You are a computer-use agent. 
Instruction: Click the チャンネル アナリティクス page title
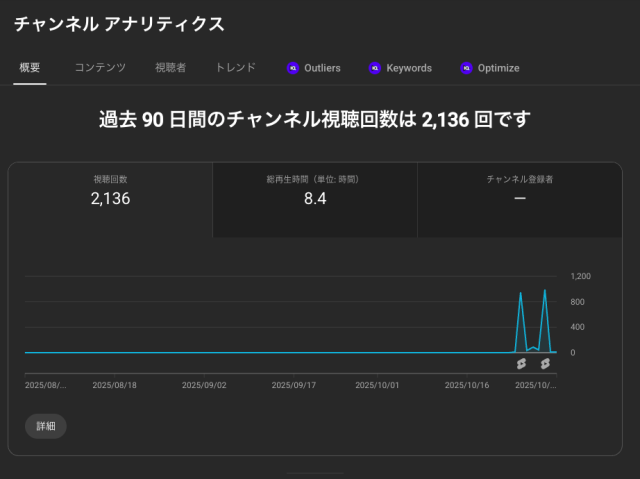[119, 24]
